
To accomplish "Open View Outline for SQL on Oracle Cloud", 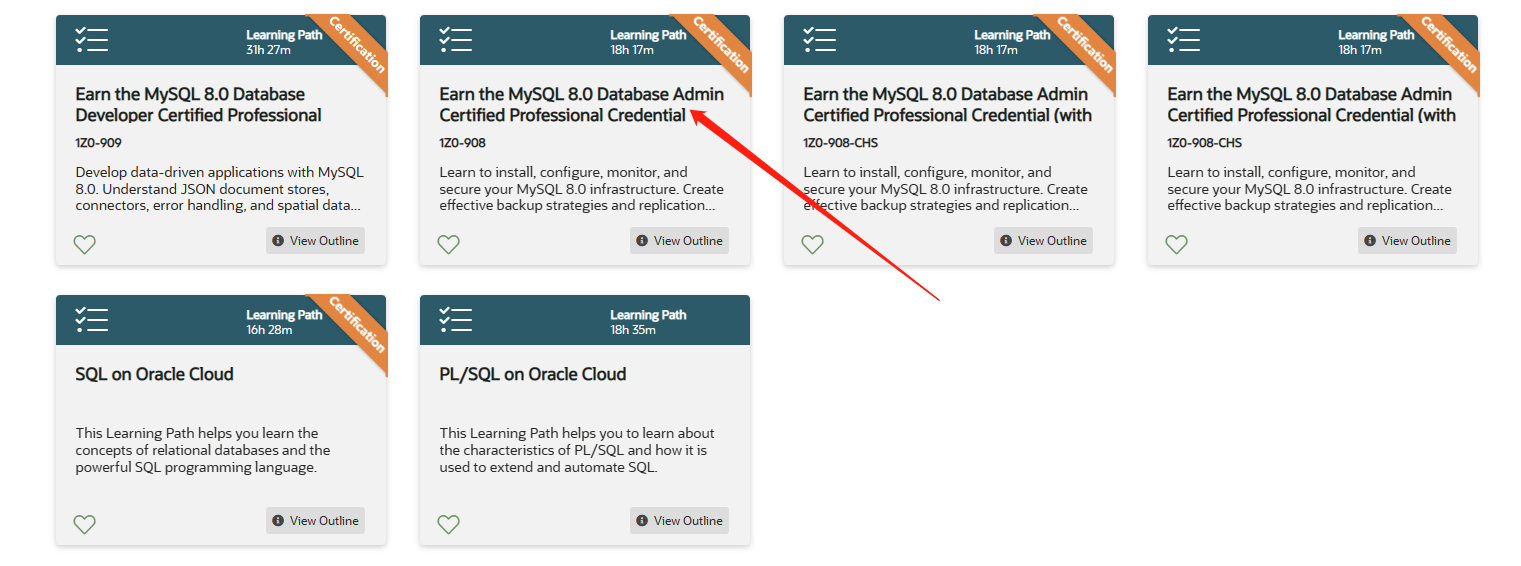I will pyautogui.click(x=315, y=521).
